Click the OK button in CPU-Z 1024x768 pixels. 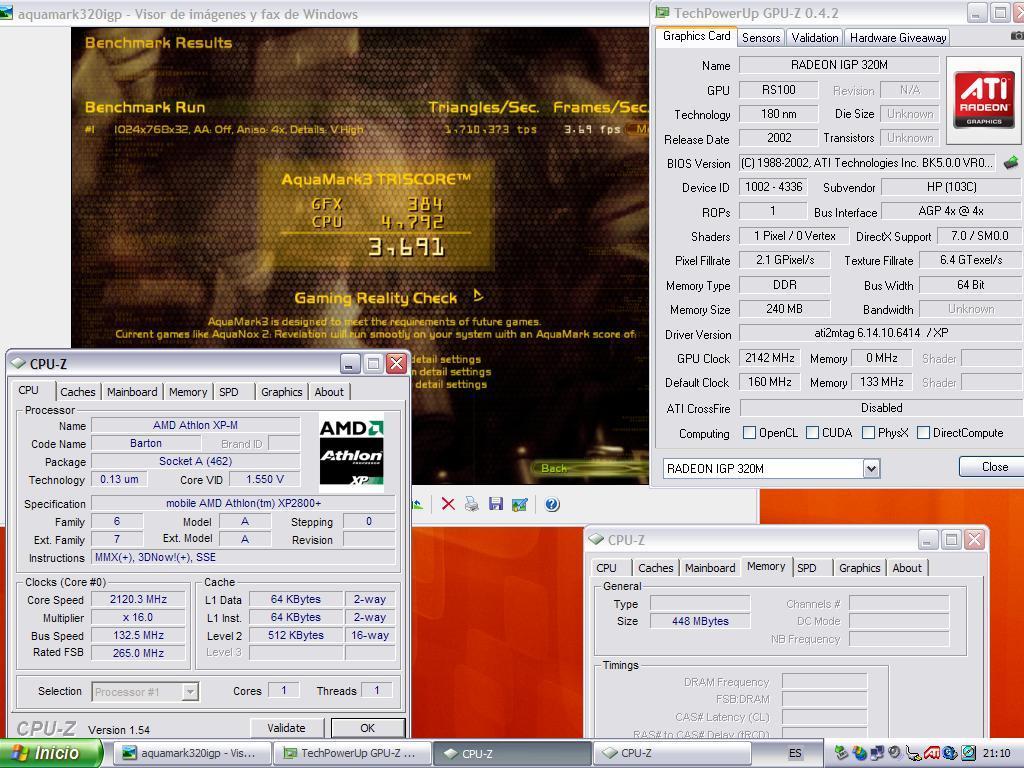point(368,728)
